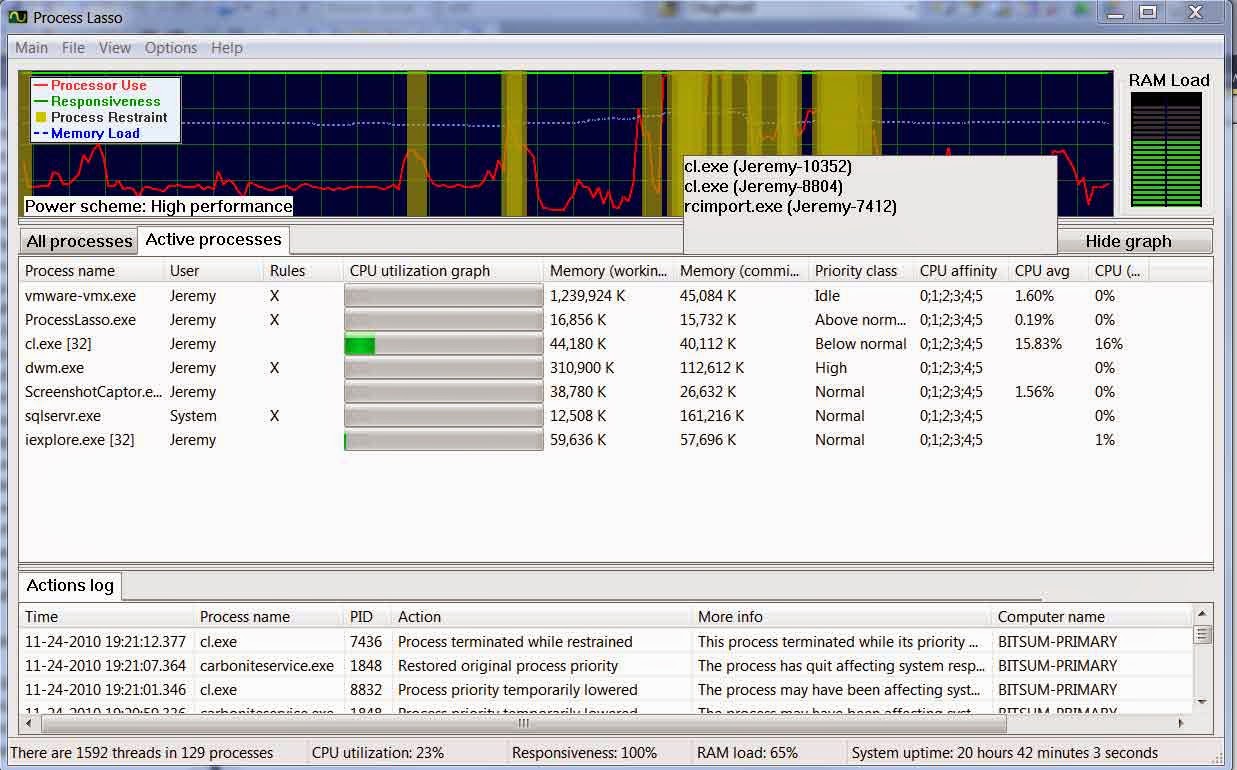Open the View menu
Viewport: 1237px width, 770px height.
pyautogui.click(x=114, y=48)
